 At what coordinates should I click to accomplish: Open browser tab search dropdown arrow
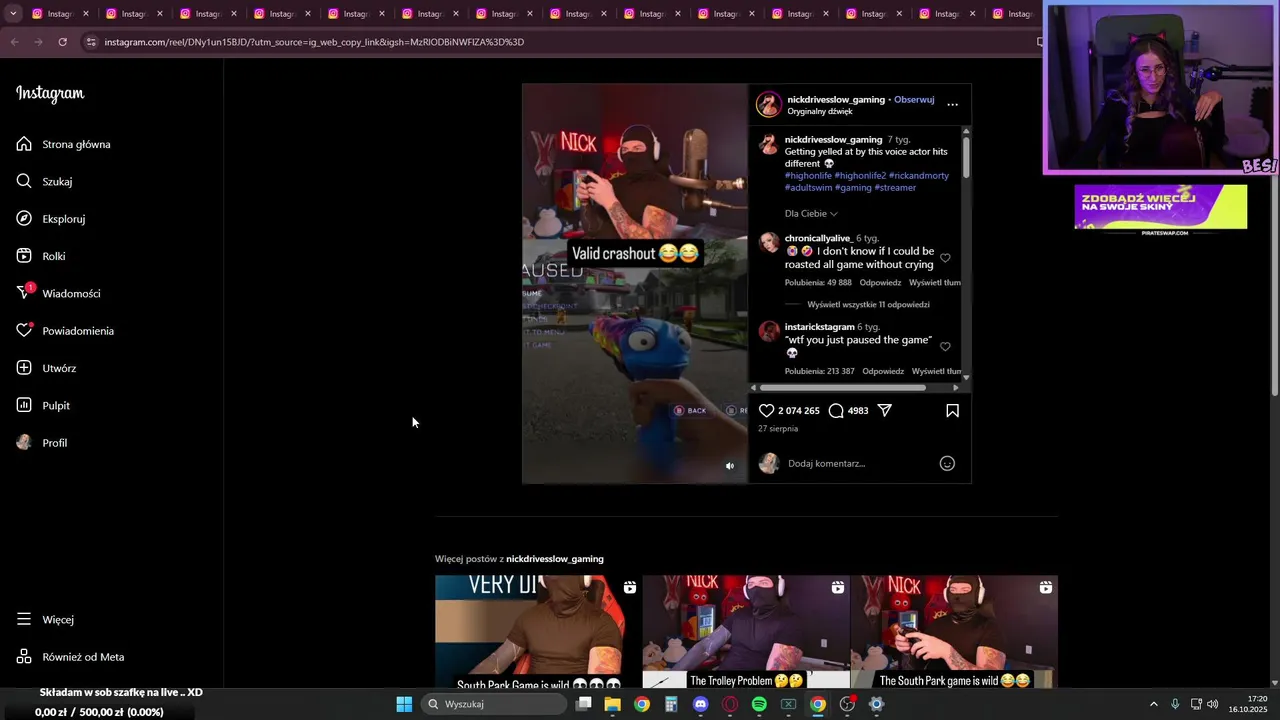coord(13,14)
